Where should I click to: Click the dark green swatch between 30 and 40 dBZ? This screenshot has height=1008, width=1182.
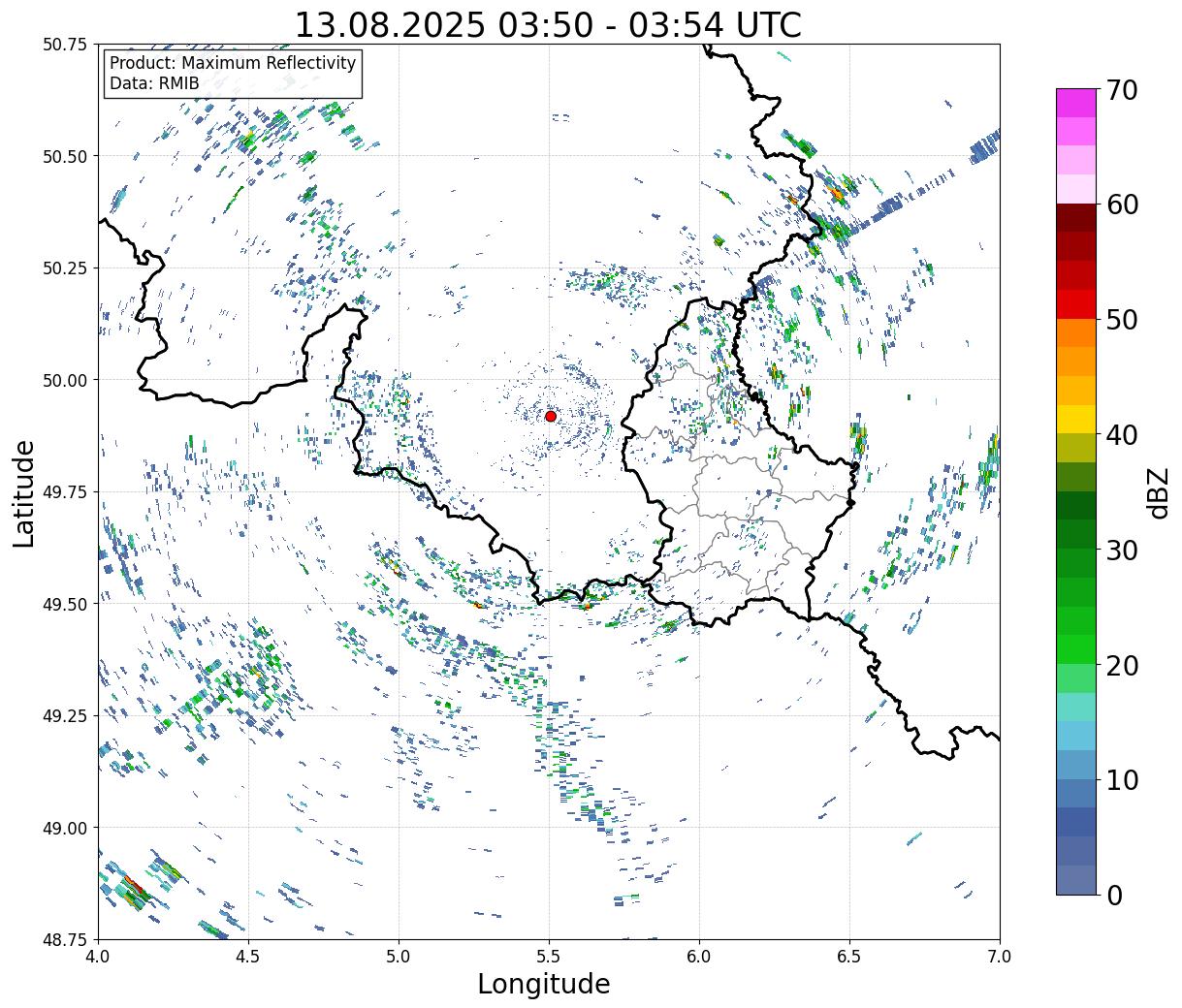(1076, 505)
